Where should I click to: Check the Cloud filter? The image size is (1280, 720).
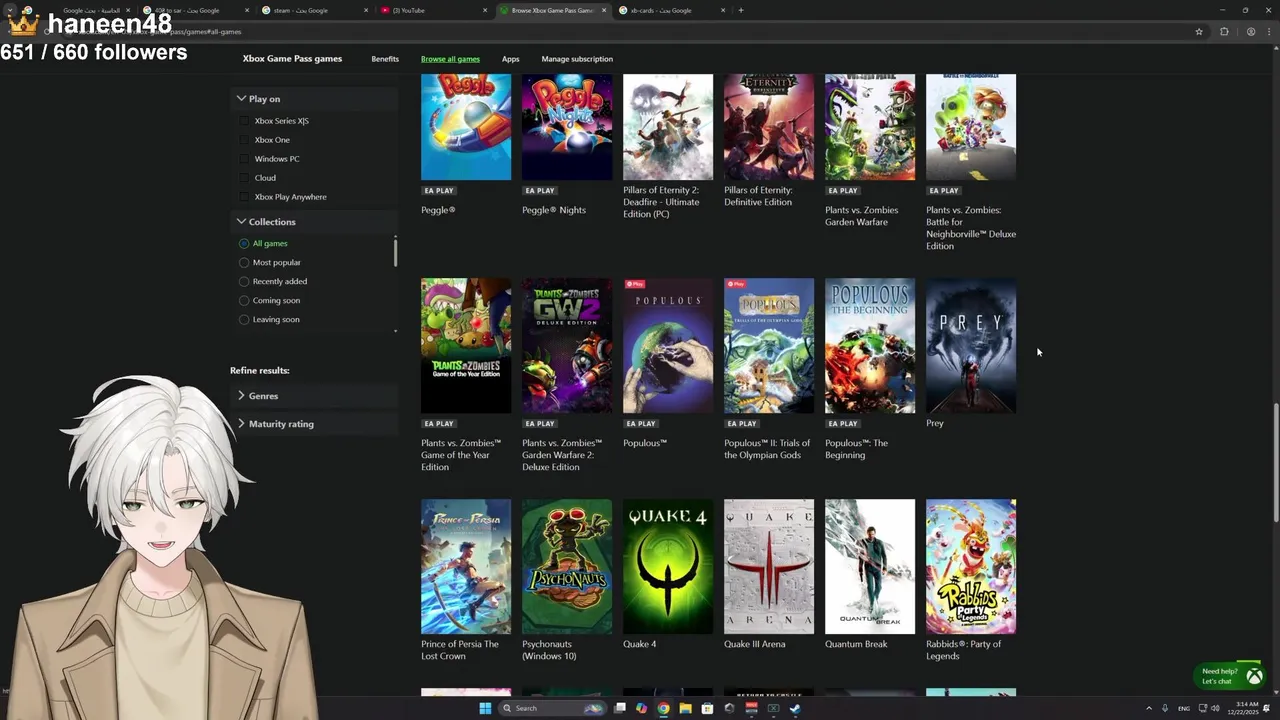[244, 178]
